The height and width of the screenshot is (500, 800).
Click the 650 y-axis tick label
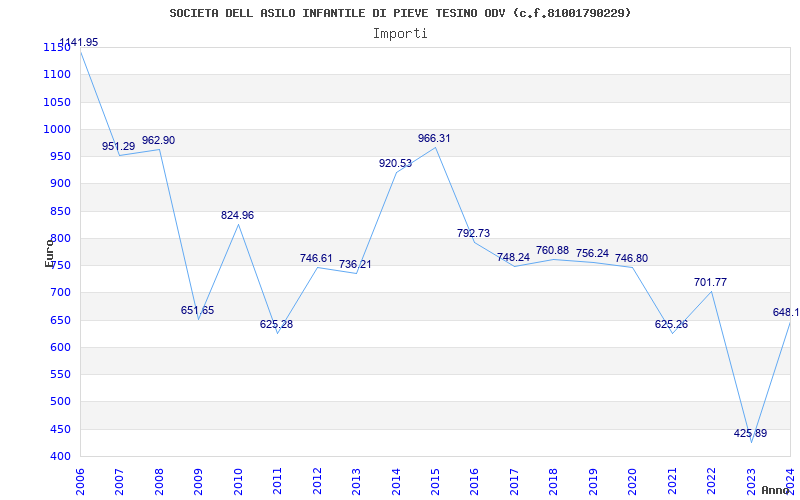pyautogui.click(x=60, y=320)
